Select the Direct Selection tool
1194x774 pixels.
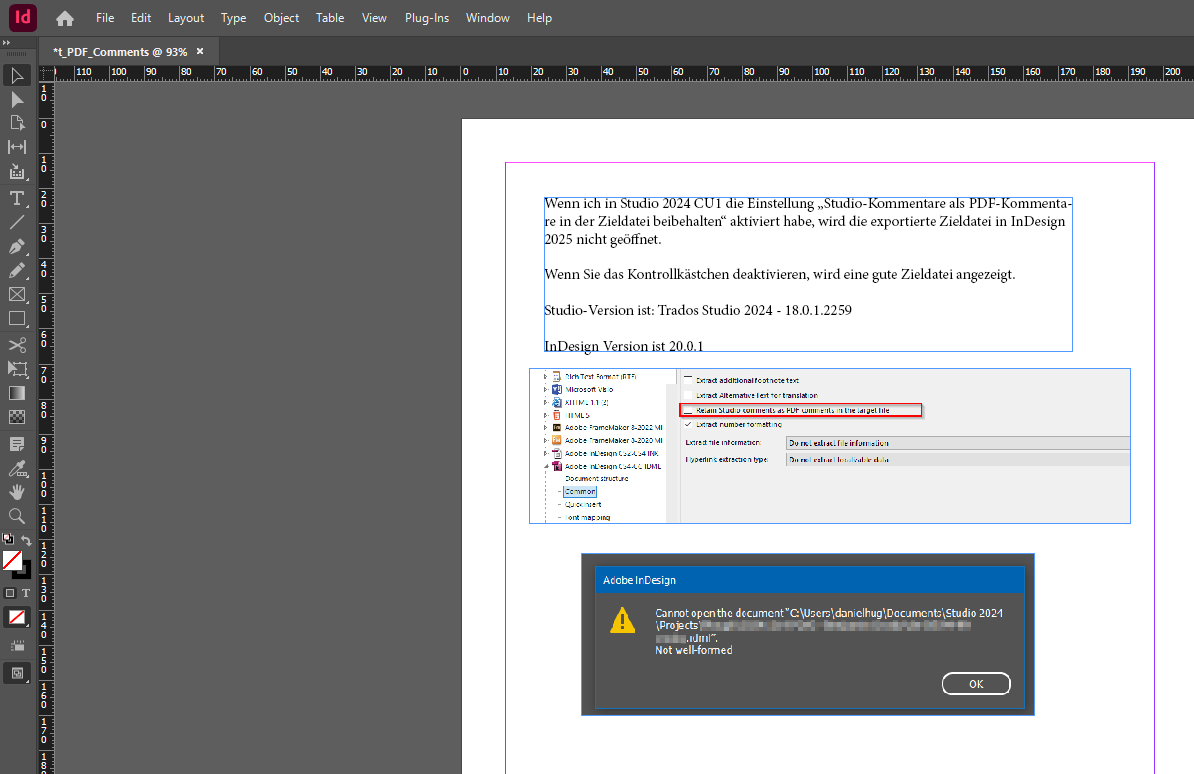[x=17, y=99]
